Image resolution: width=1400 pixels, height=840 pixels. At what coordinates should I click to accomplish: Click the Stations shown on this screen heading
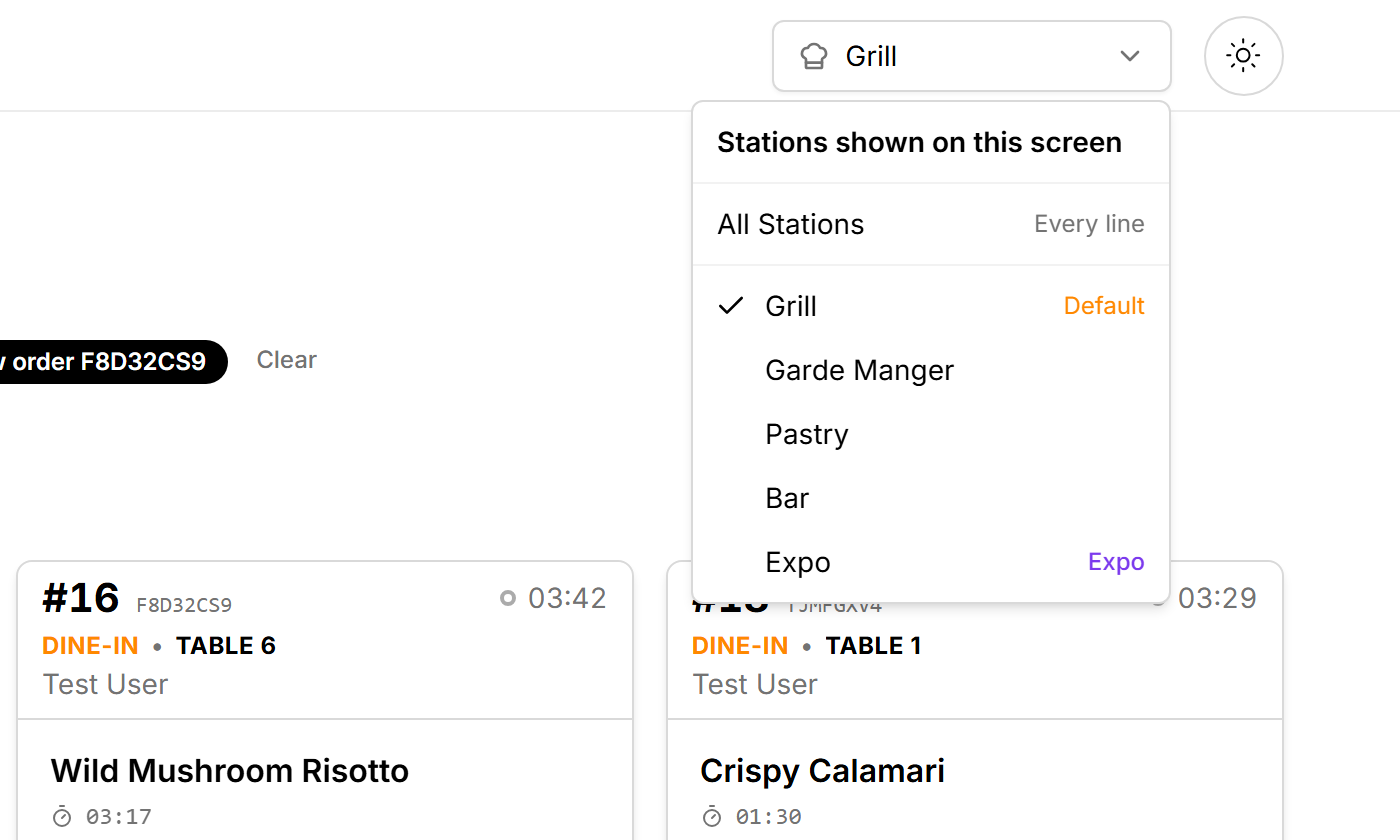[919, 142]
